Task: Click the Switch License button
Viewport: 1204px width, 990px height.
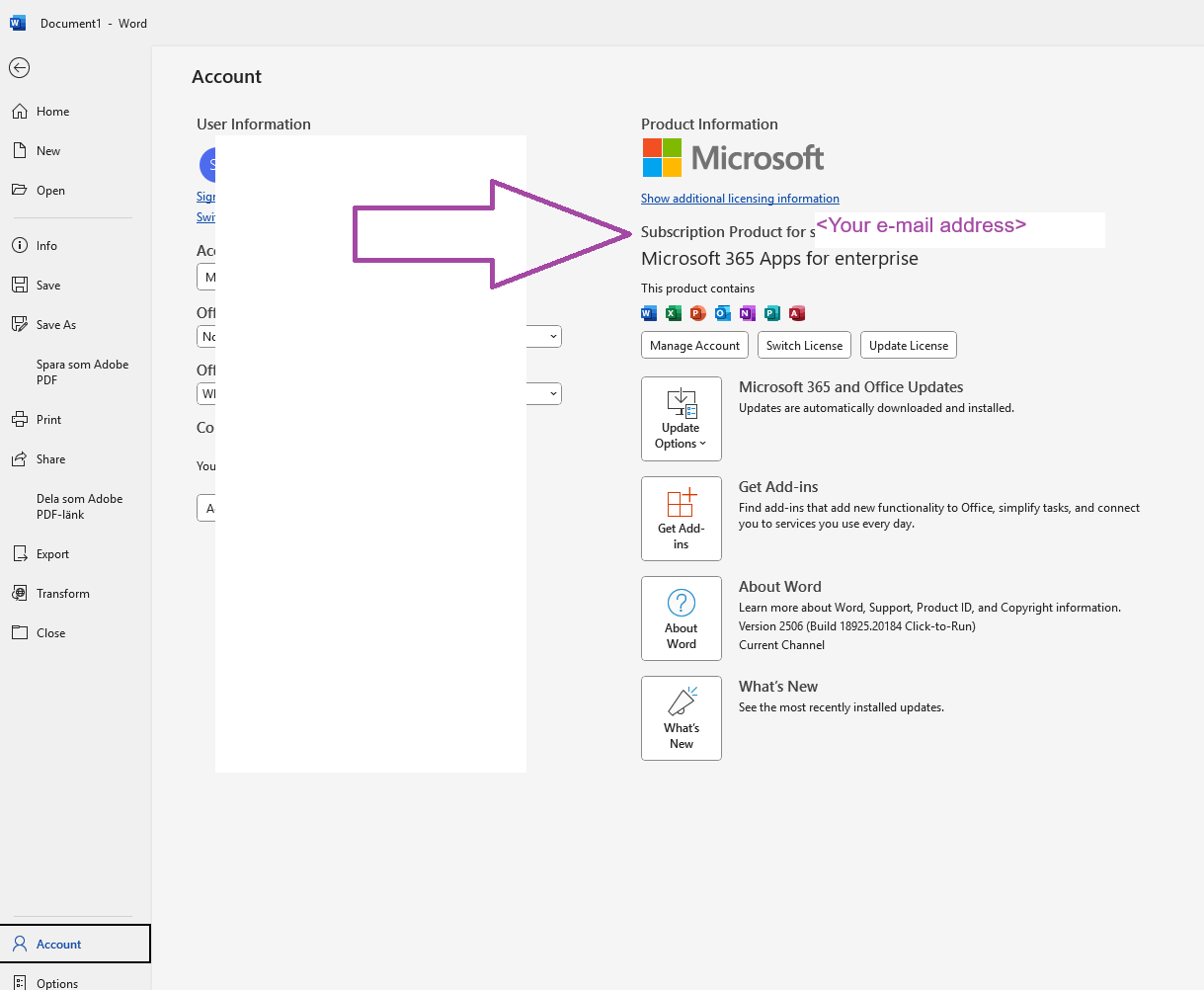Action: click(x=804, y=345)
